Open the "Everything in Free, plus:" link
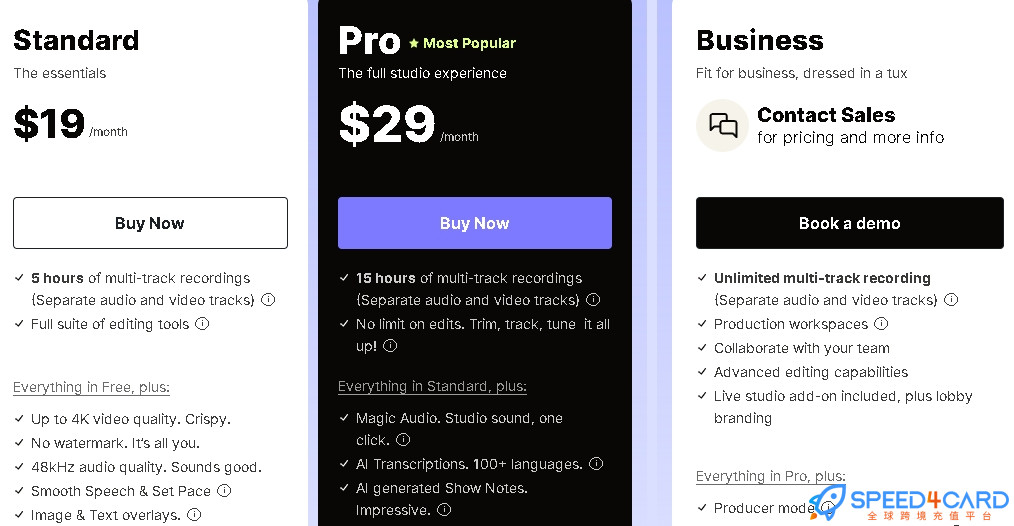 coord(91,387)
